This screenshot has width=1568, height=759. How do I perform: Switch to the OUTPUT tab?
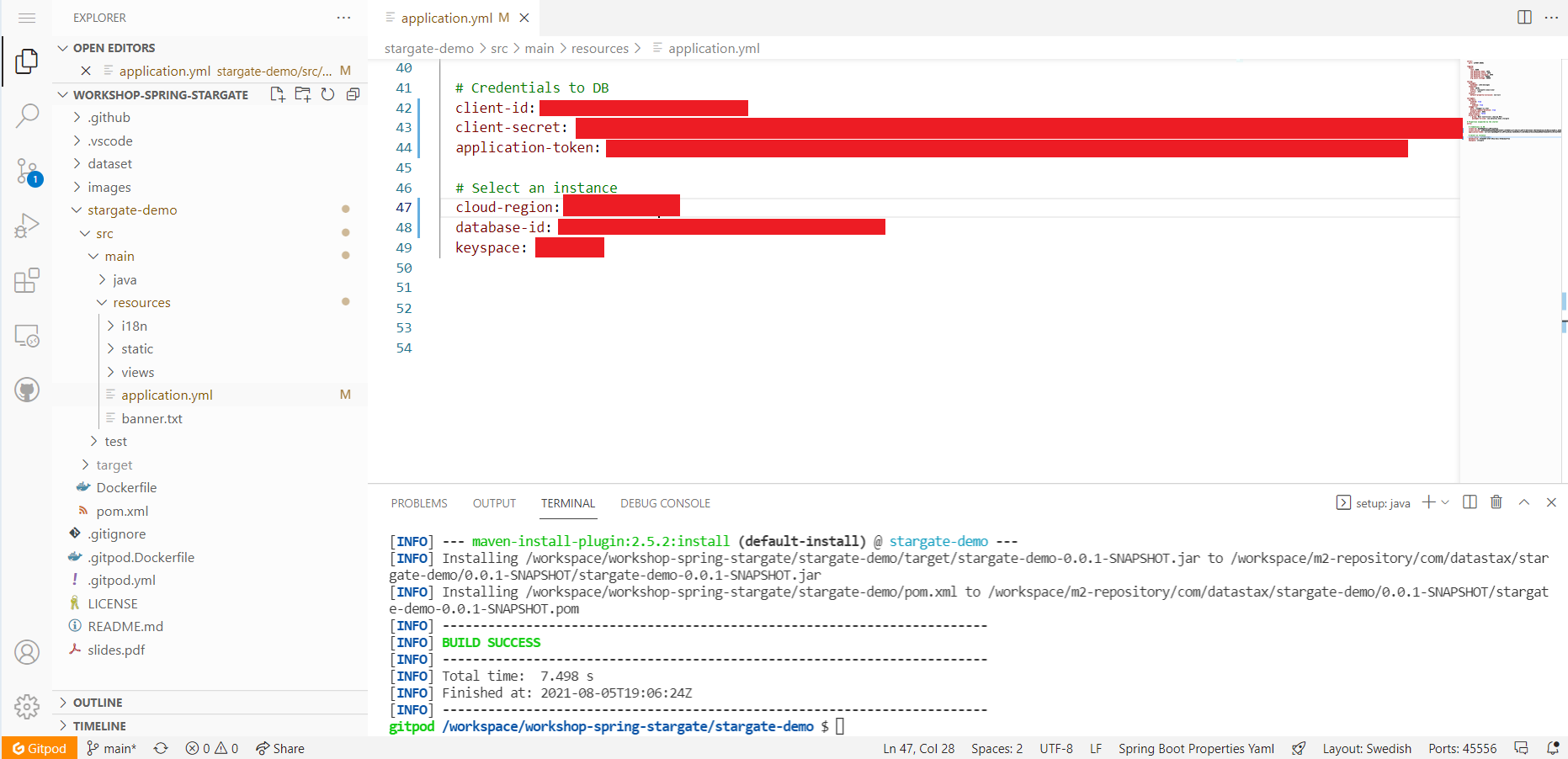[x=493, y=502]
